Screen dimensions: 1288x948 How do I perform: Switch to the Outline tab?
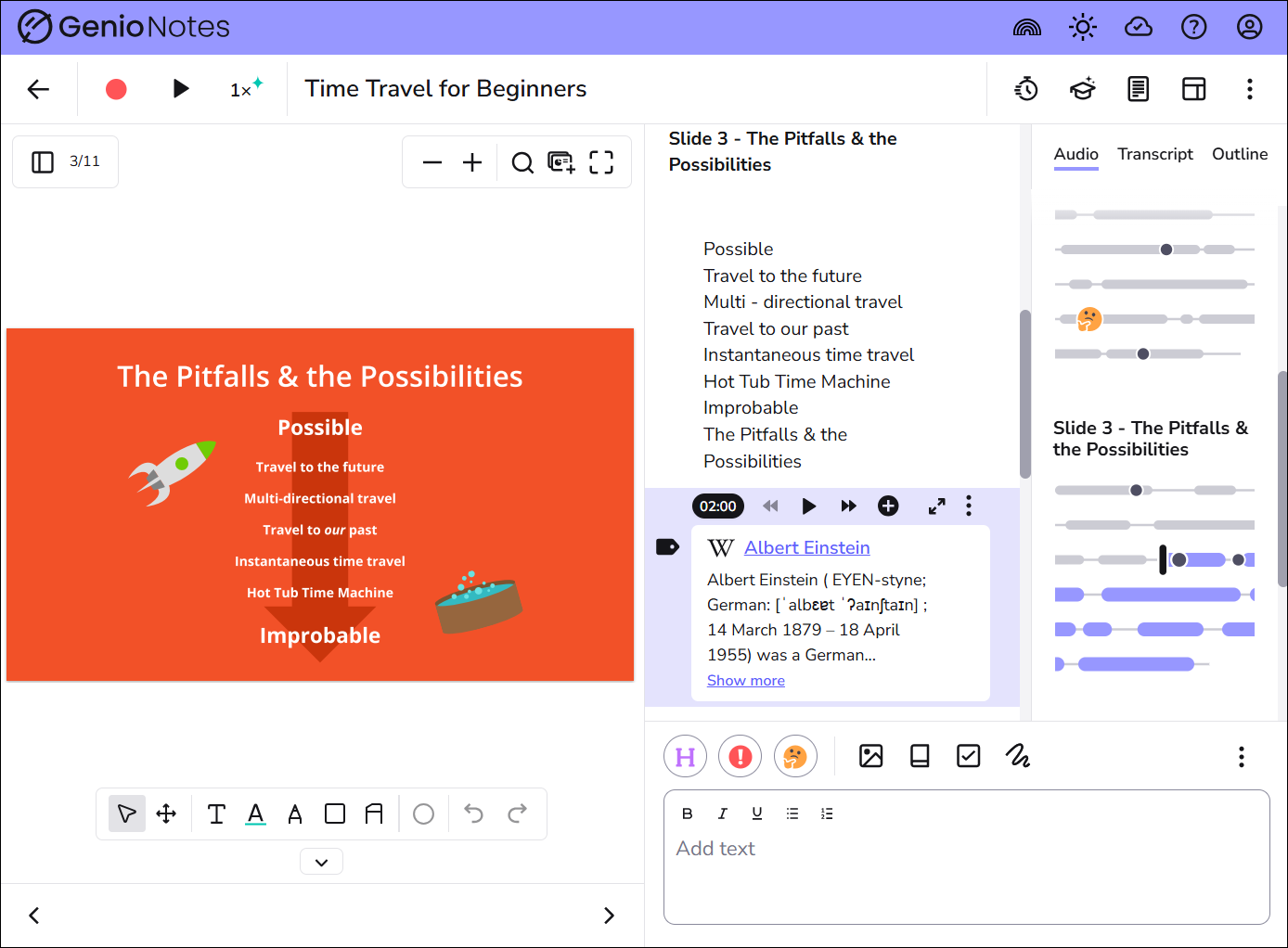[x=1239, y=154]
